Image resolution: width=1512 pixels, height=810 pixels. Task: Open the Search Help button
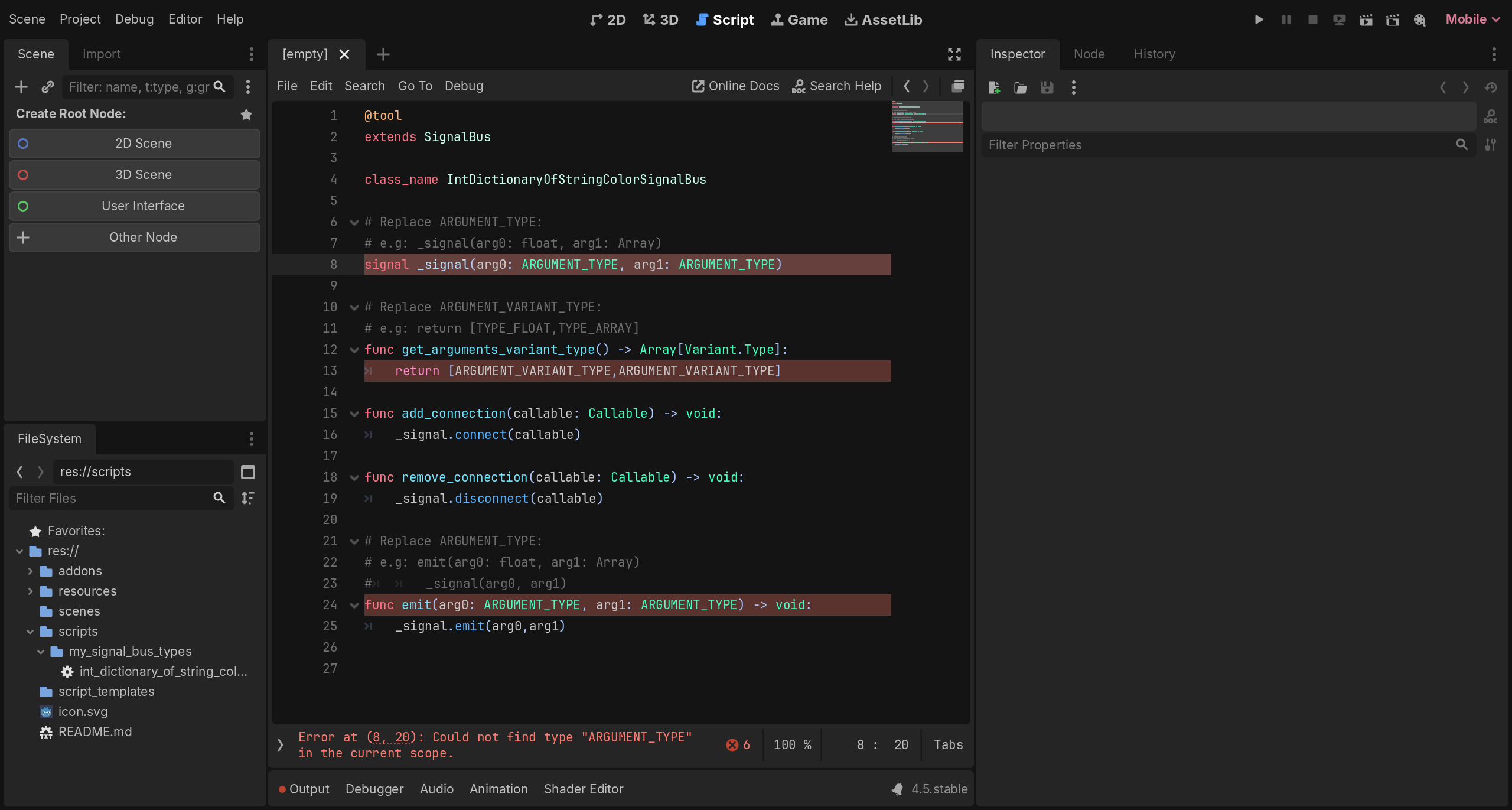(x=836, y=86)
